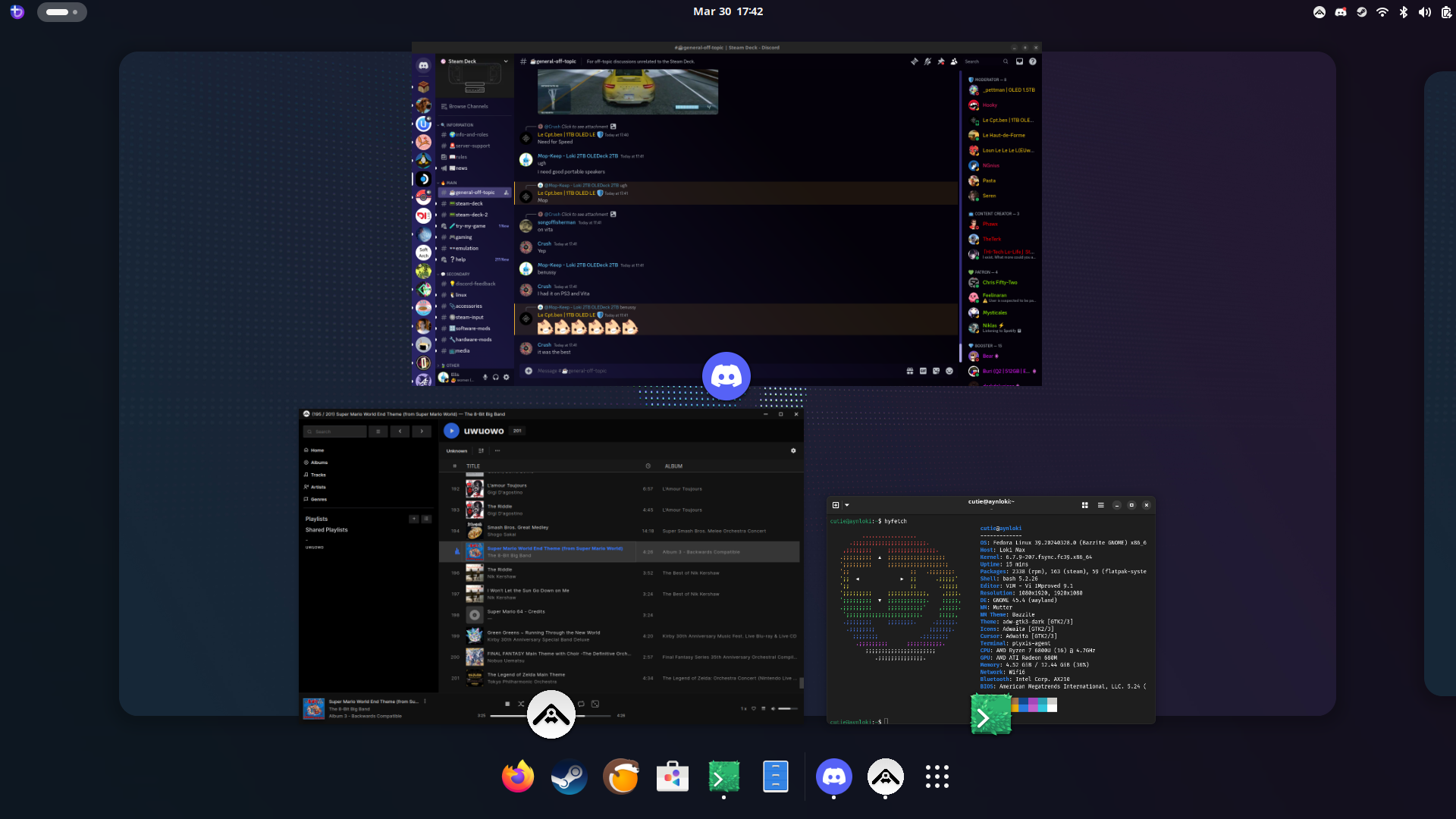The height and width of the screenshot is (819, 1456).
Task: Toggle deafen headphones in Discord
Action: click(496, 377)
